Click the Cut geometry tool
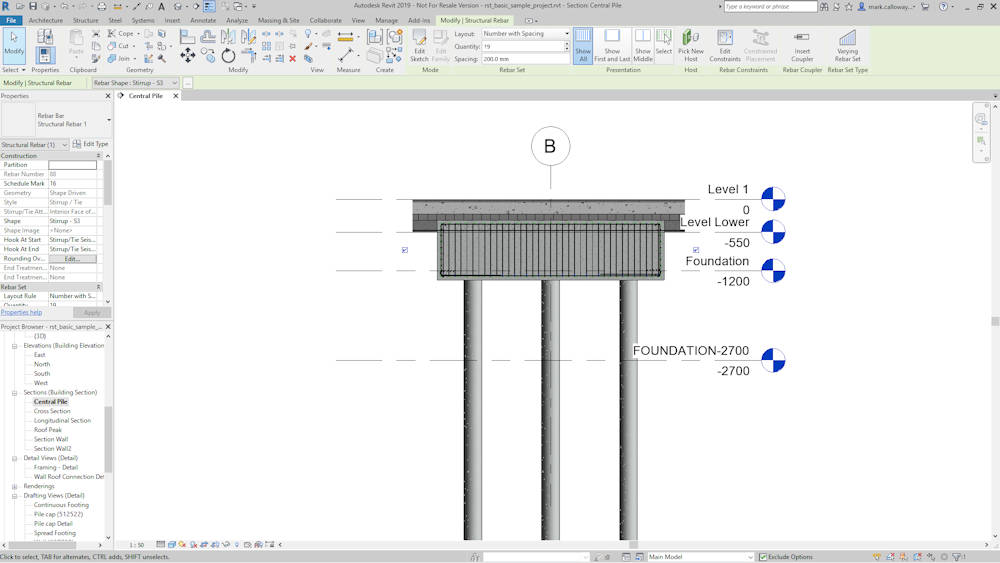 click(119, 46)
